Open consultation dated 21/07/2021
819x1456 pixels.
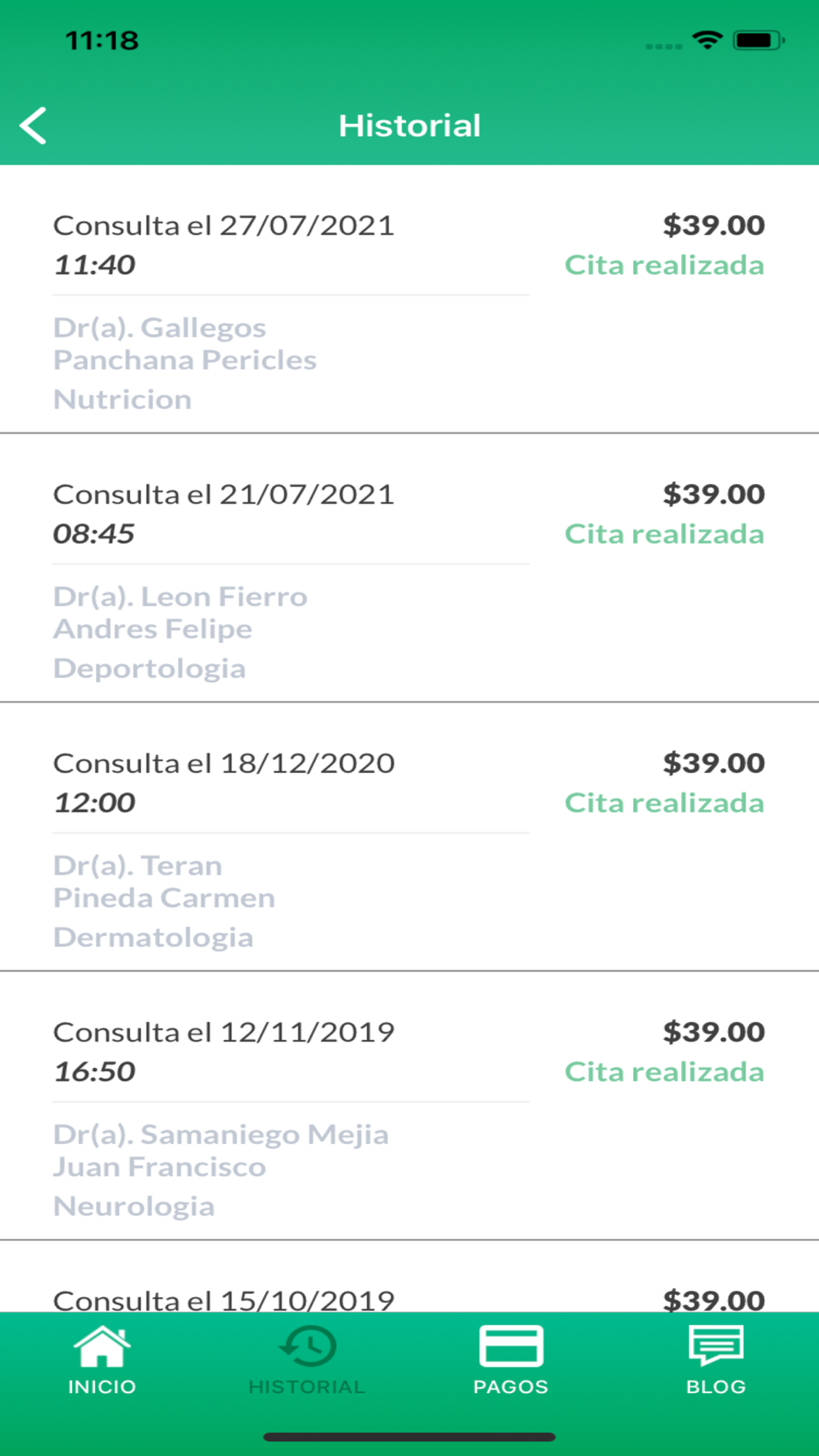point(224,495)
